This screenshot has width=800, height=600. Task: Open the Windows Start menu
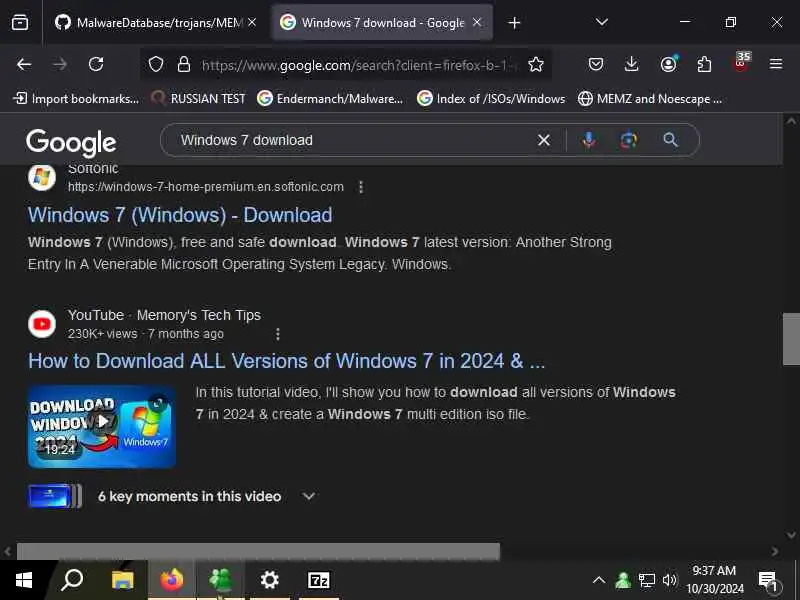[x=23, y=580]
